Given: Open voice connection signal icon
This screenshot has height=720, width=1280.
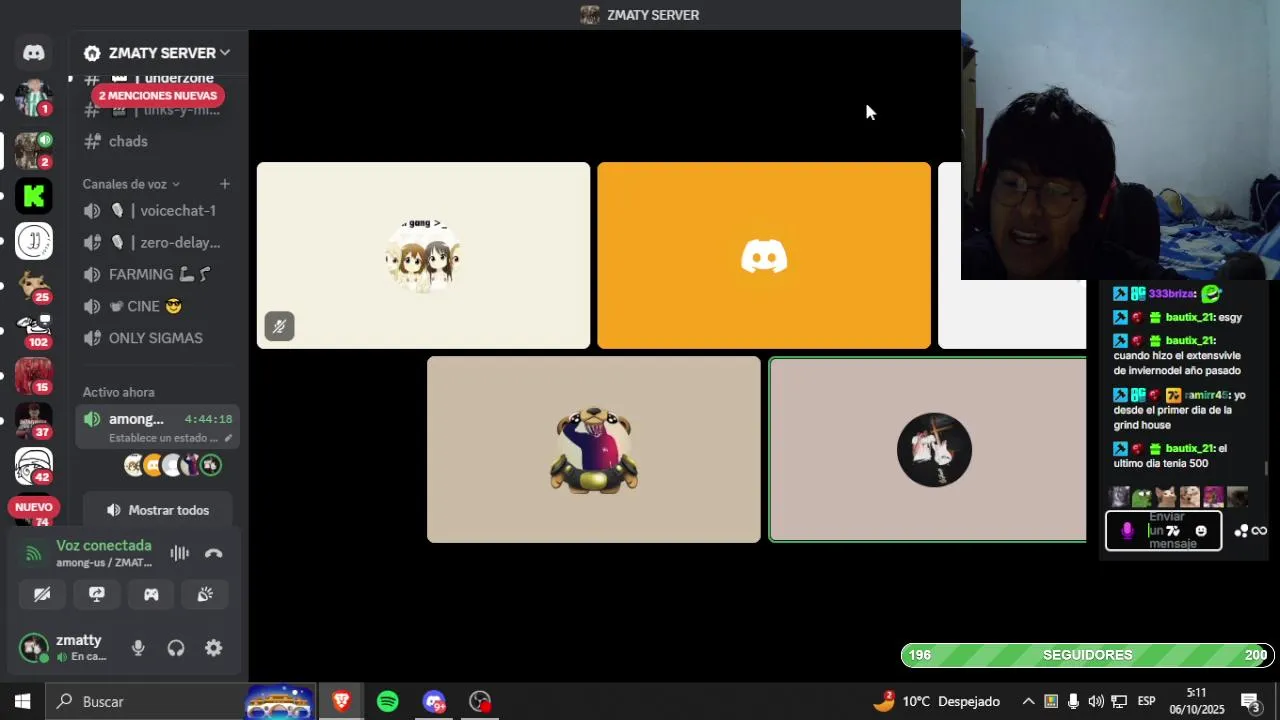Looking at the screenshot, I should [33, 553].
